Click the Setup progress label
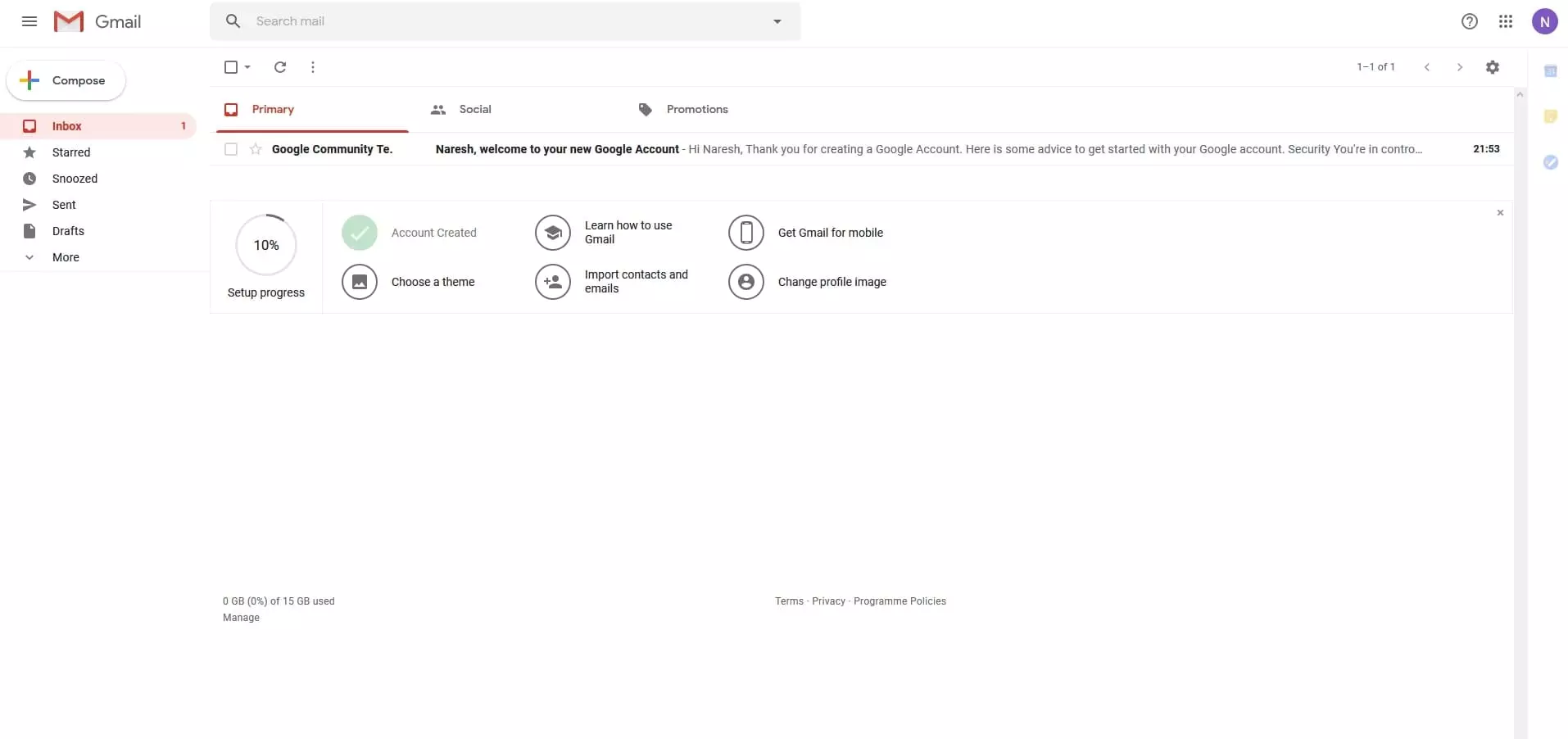The height and width of the screenshot is (739, 1568). pos(266,292)
